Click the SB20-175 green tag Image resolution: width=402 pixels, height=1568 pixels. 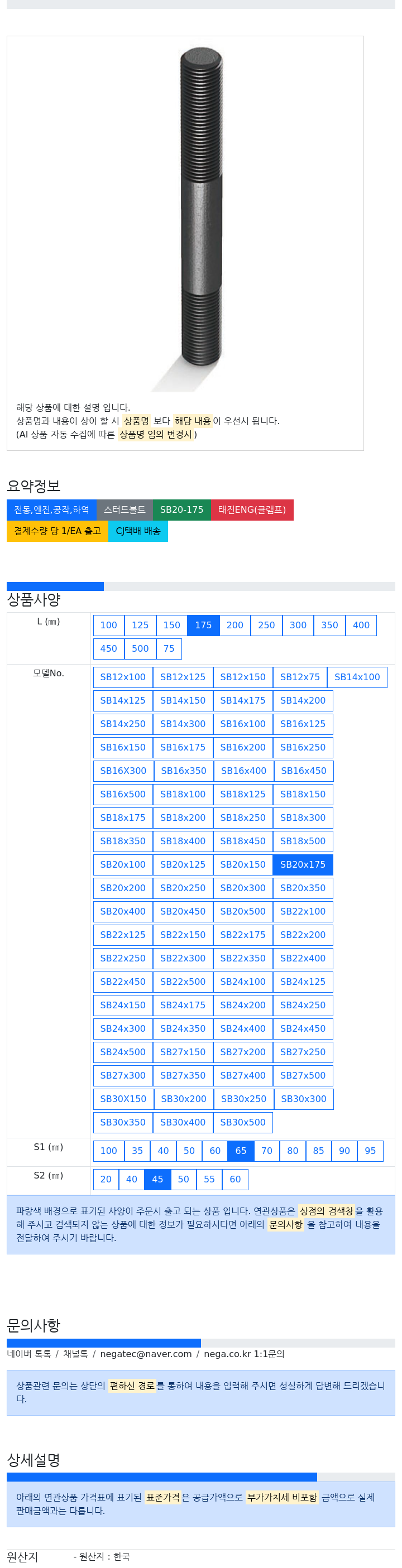click(x=181, y=509)
